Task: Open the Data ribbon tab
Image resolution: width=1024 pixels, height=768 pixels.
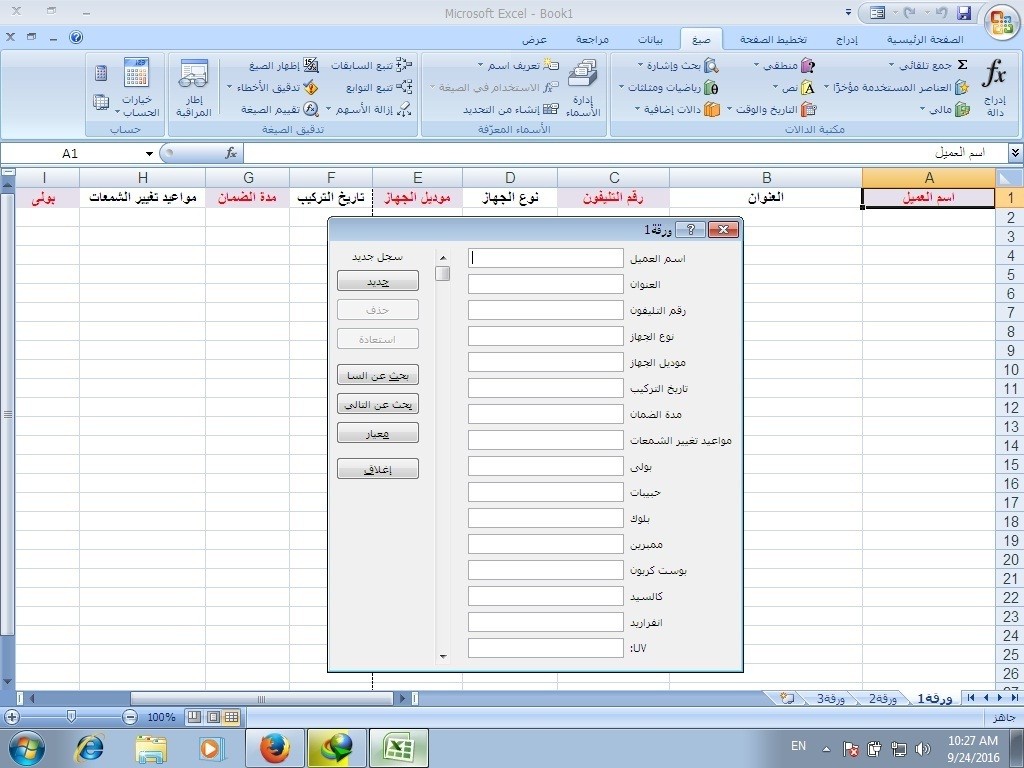Action: point(650,40)
